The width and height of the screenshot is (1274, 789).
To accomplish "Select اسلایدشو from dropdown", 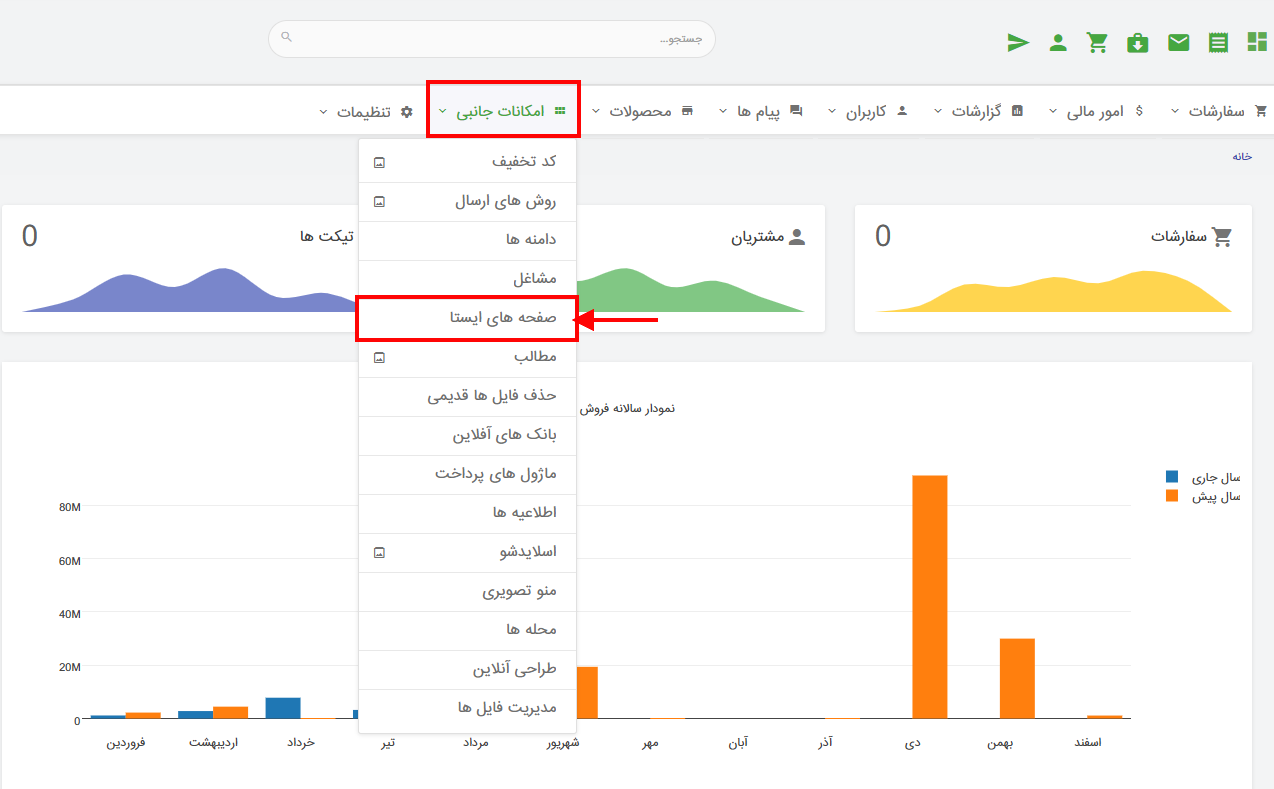I will pos(467,552).
